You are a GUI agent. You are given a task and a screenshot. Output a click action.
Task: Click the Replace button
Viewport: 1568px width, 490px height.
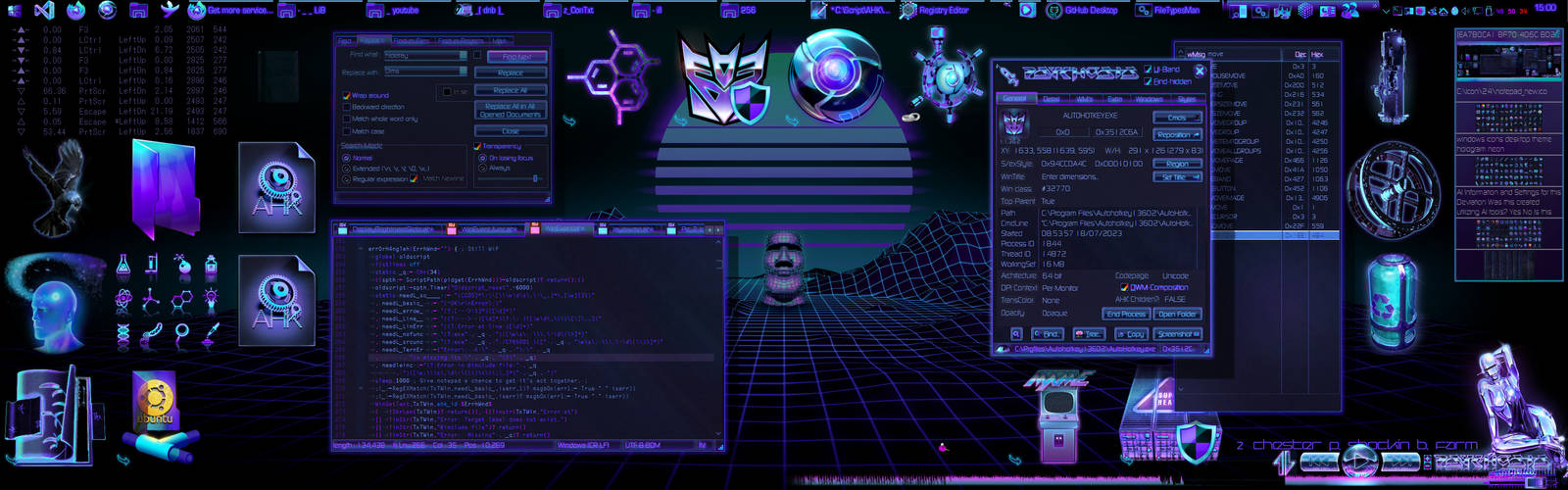point(511,73)
